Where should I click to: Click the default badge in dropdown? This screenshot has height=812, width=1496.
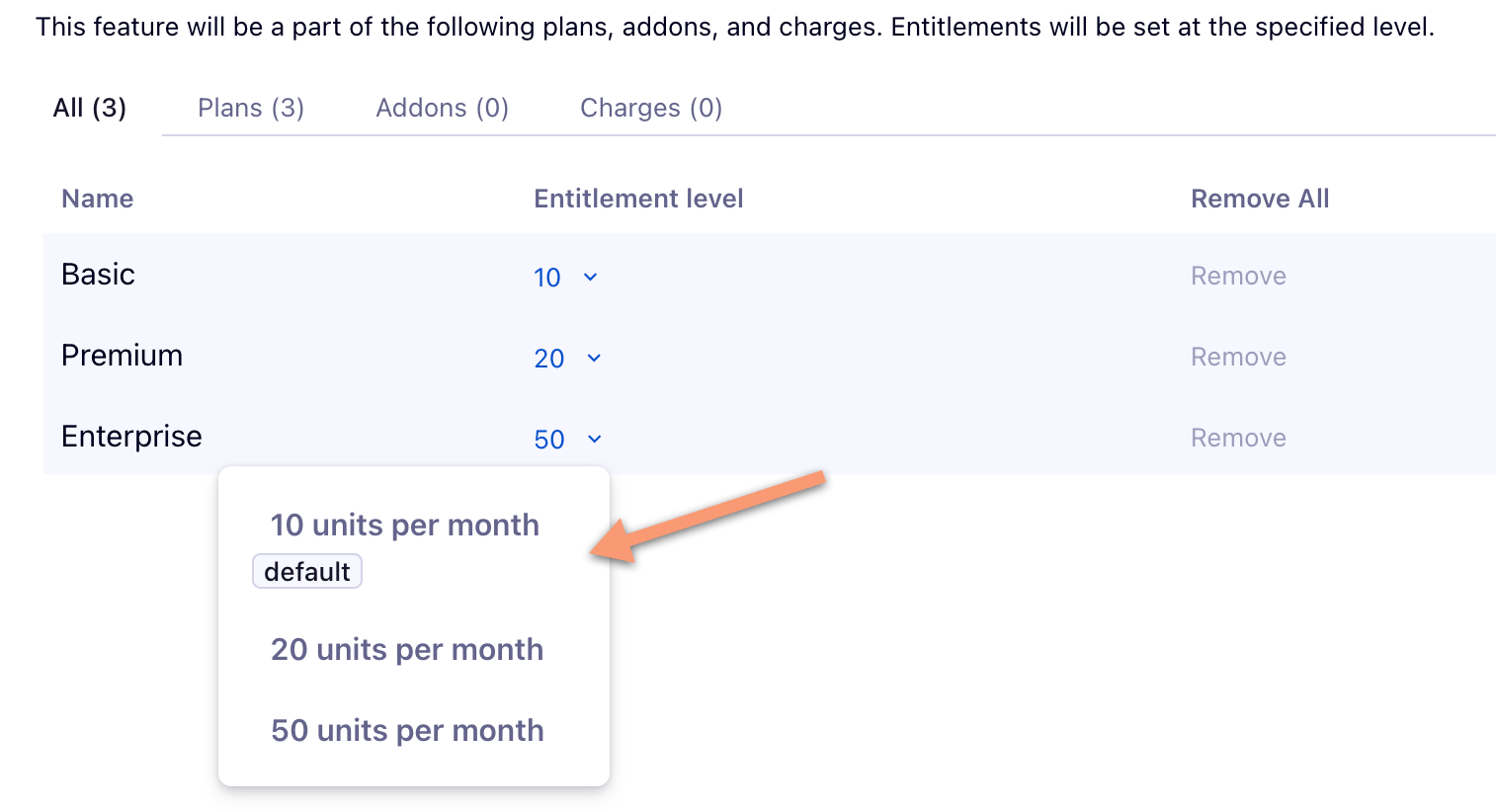pyautogui.click(x=307, y=572)
